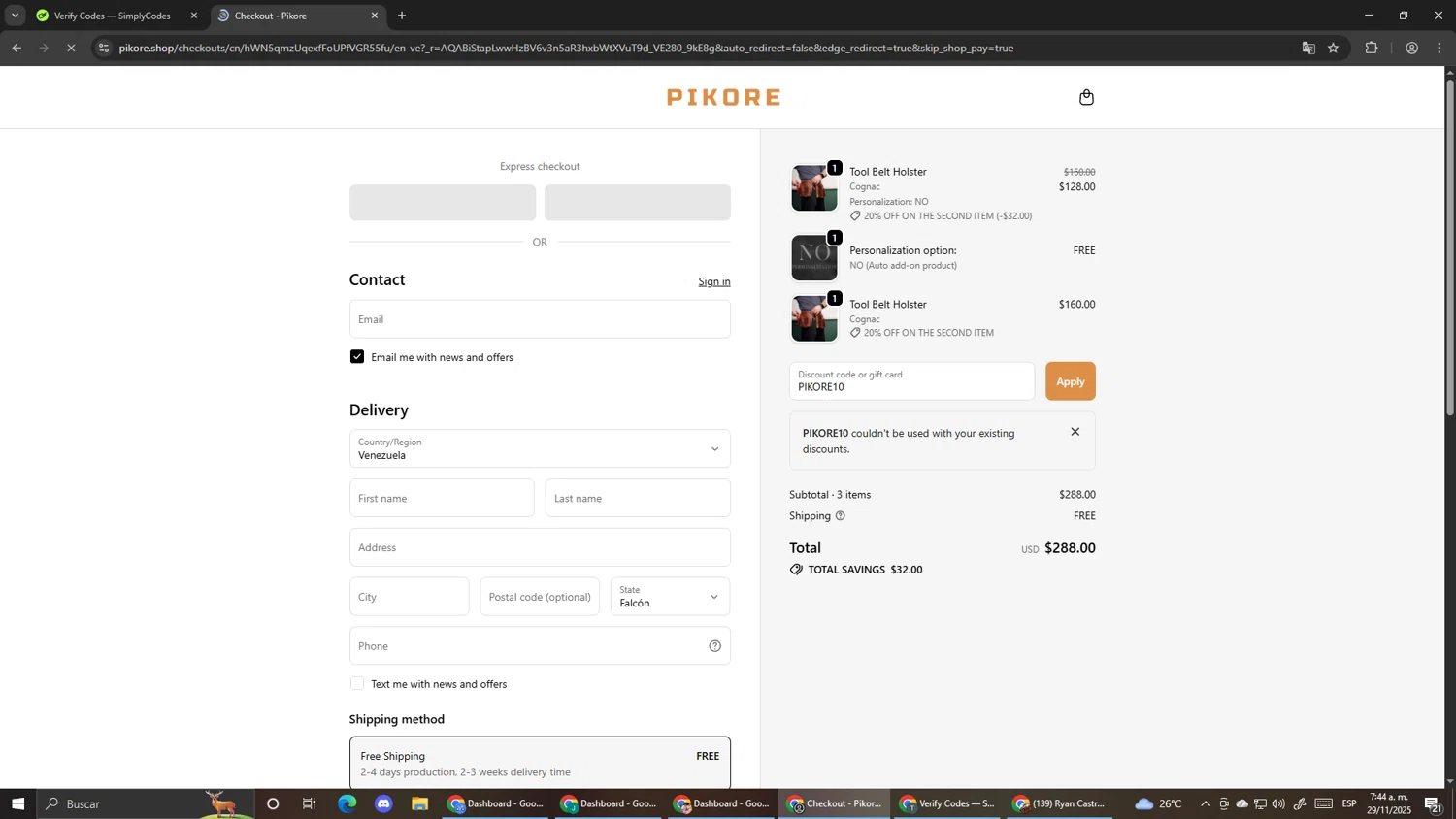
Task: Toggle Email me with news and offers
Action: (x=357, y=357)
